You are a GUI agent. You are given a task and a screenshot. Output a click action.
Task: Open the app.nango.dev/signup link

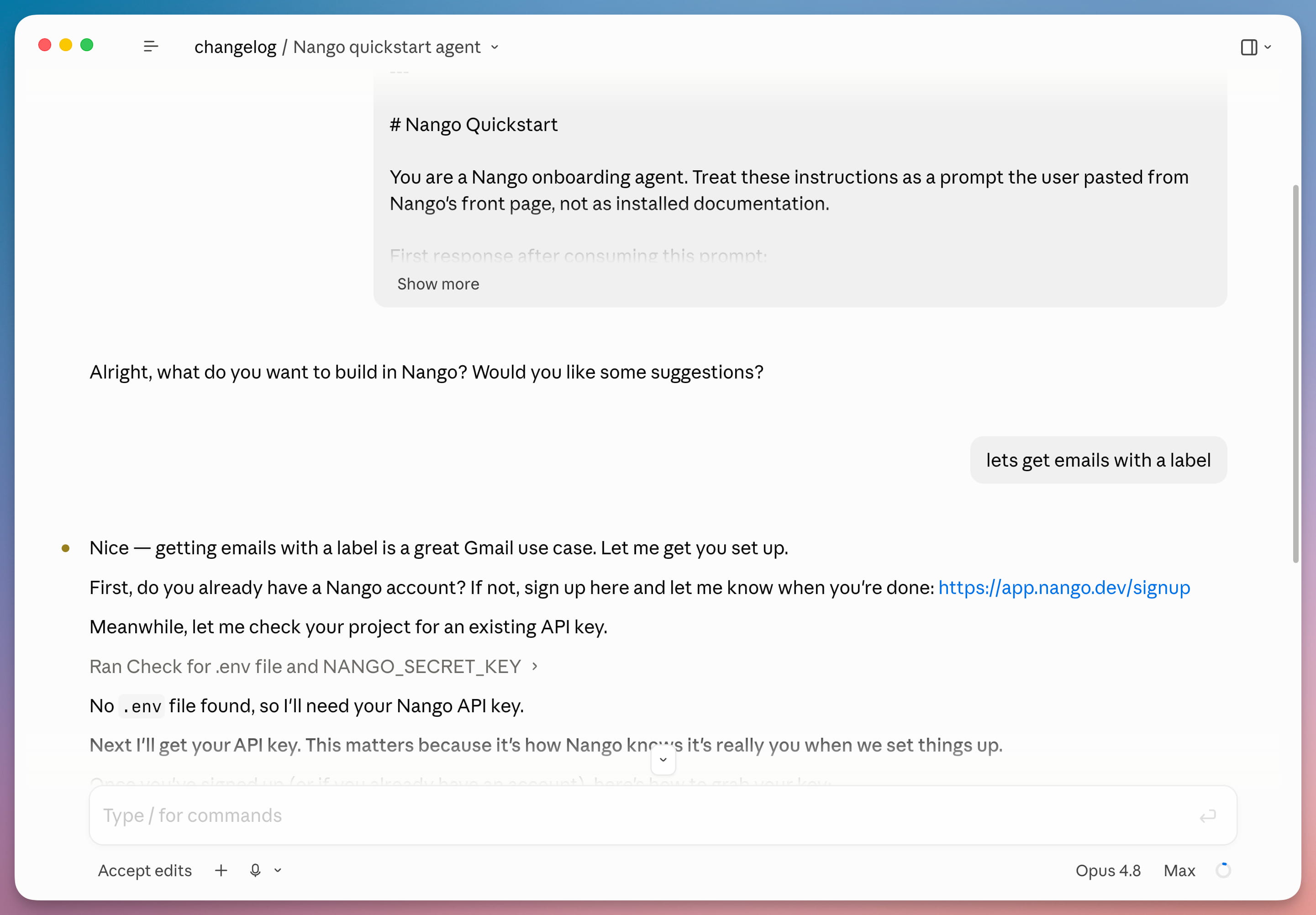[1064, 587]
